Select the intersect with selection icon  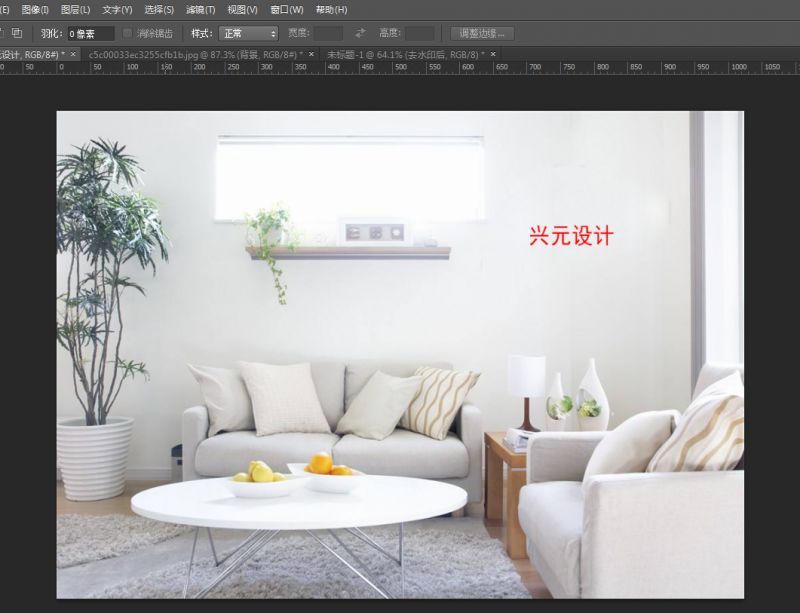pos(17,33)
